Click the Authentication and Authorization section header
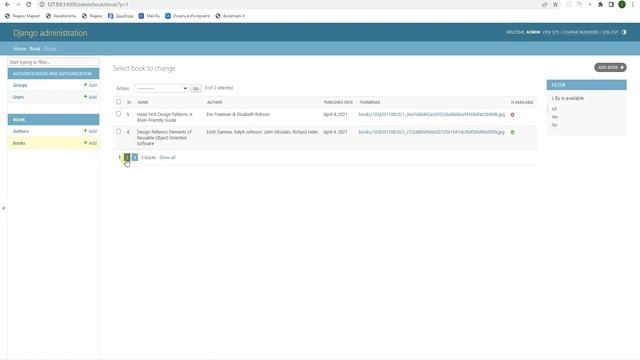The image size is (640, 360). (x=52, y=74)
